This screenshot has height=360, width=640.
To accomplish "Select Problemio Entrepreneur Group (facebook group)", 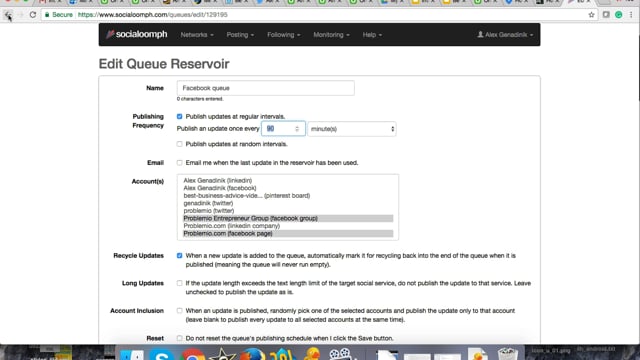I will (x=288, y=218).
